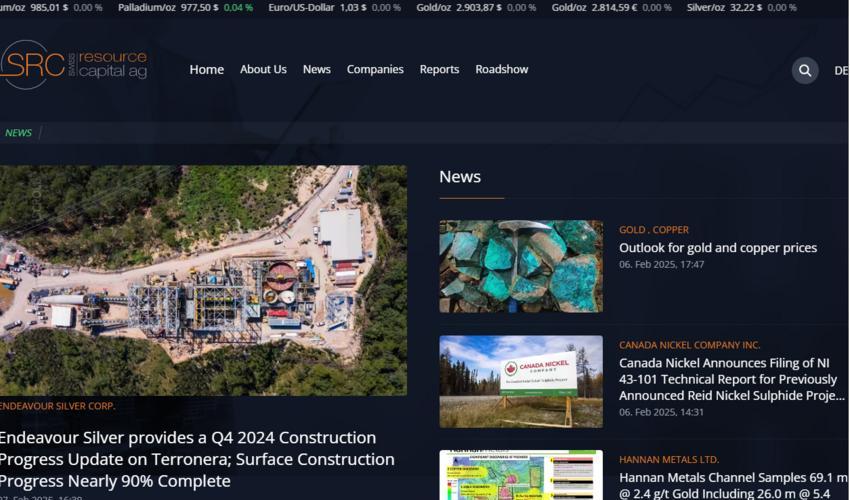850x500 pixels.
Task: Click the Silver/oz 32,22 $ ticker entry
Action: click(742, 8)
